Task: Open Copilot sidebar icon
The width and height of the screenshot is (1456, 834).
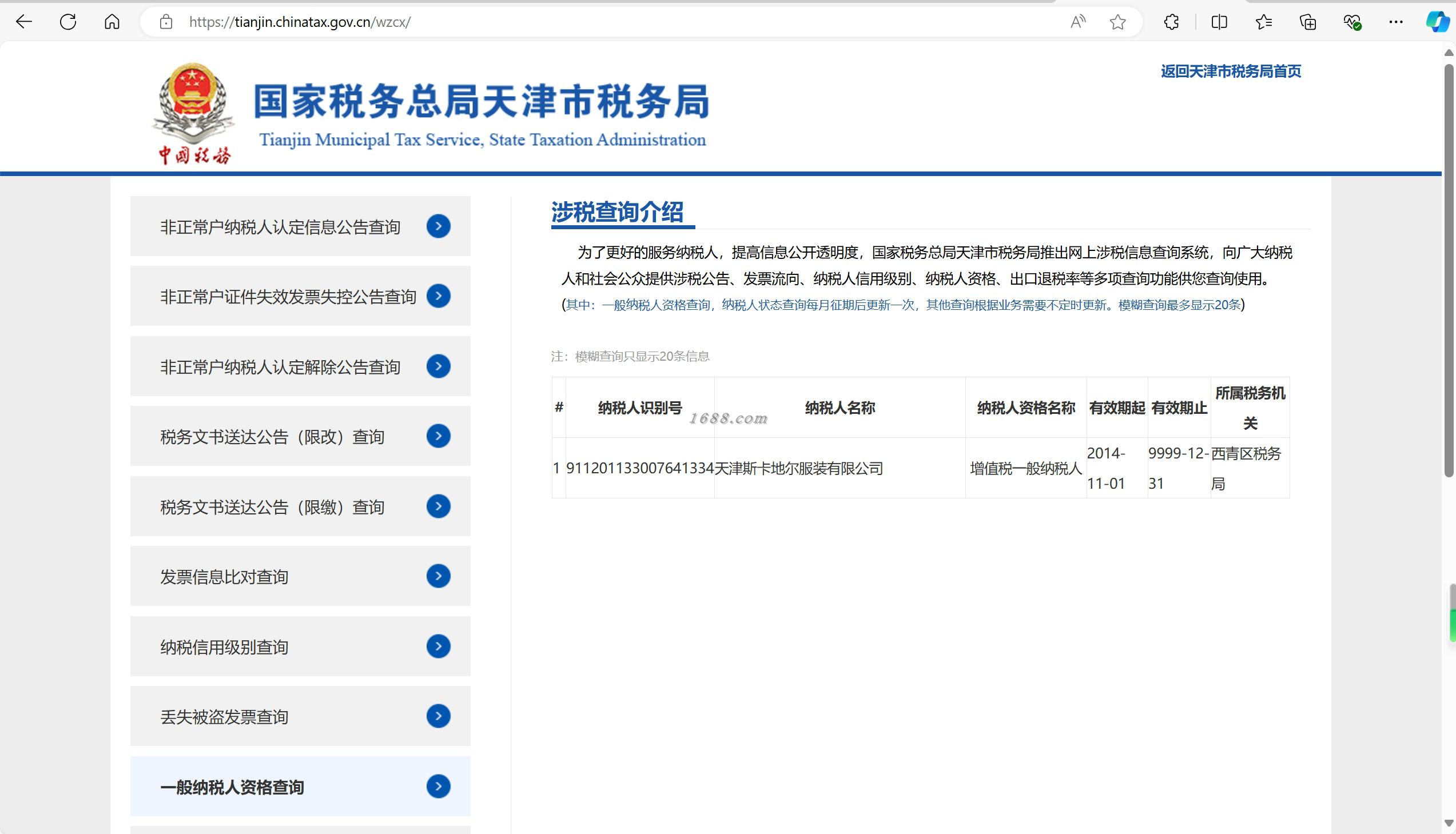Action: click(x=1437, y=22)
